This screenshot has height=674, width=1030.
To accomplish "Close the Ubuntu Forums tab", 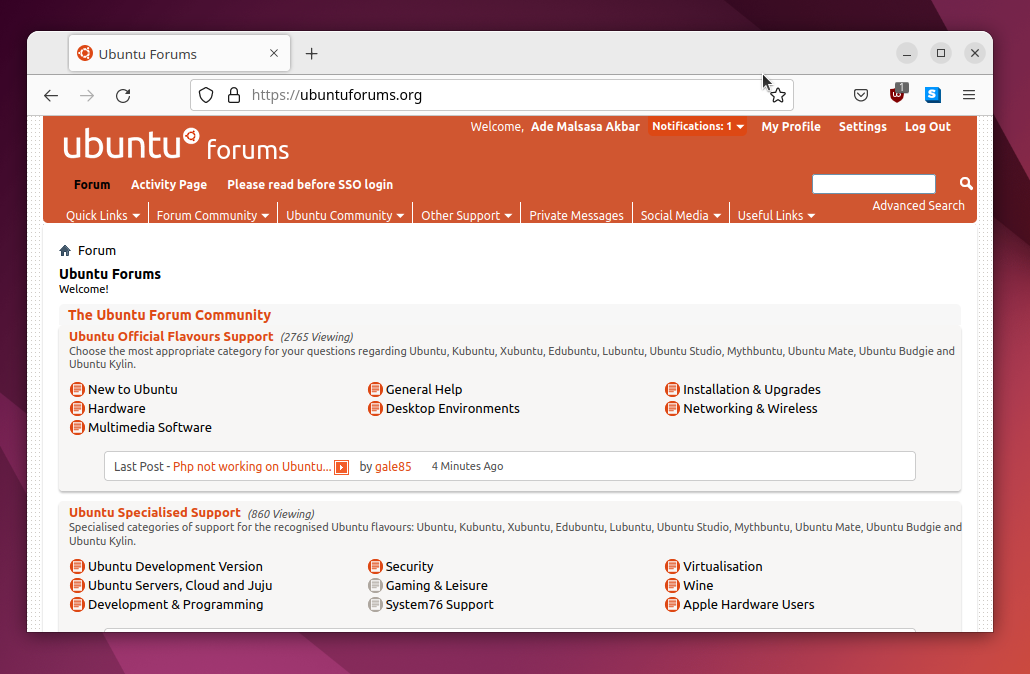I will [x=274, y=53].
